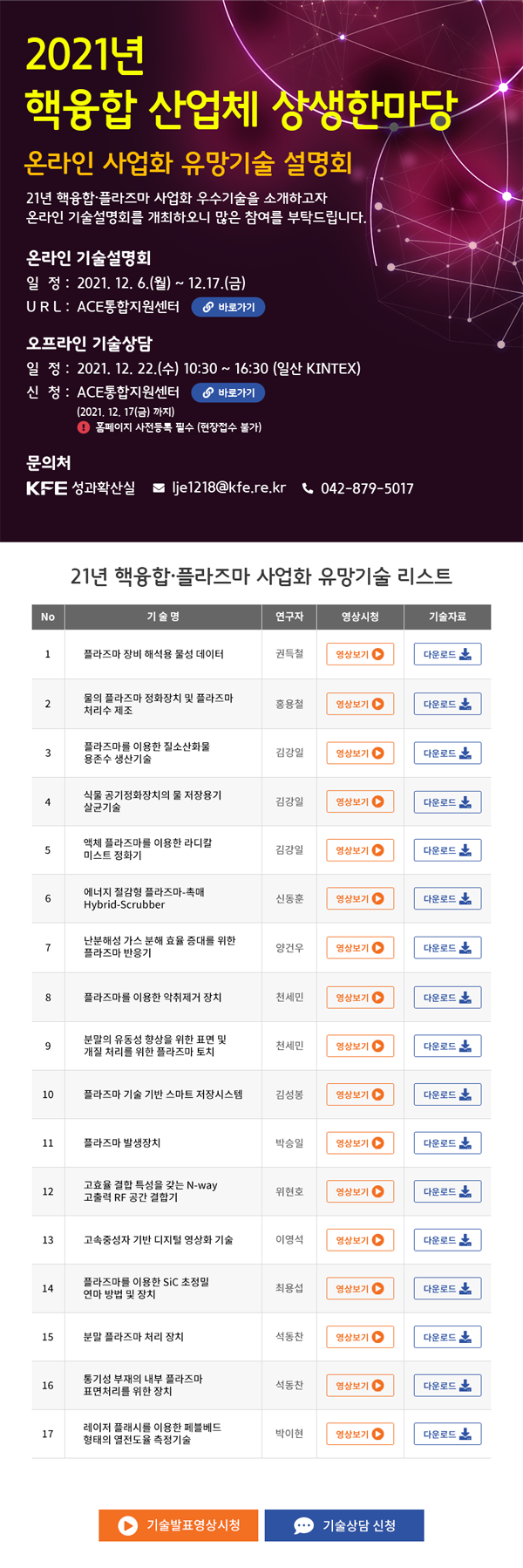The width and height of the screenshot is (523, 1568).
Task: Download 기술자료 for row 5 라디칼 미스트 정화기
Action: [447, 850]
